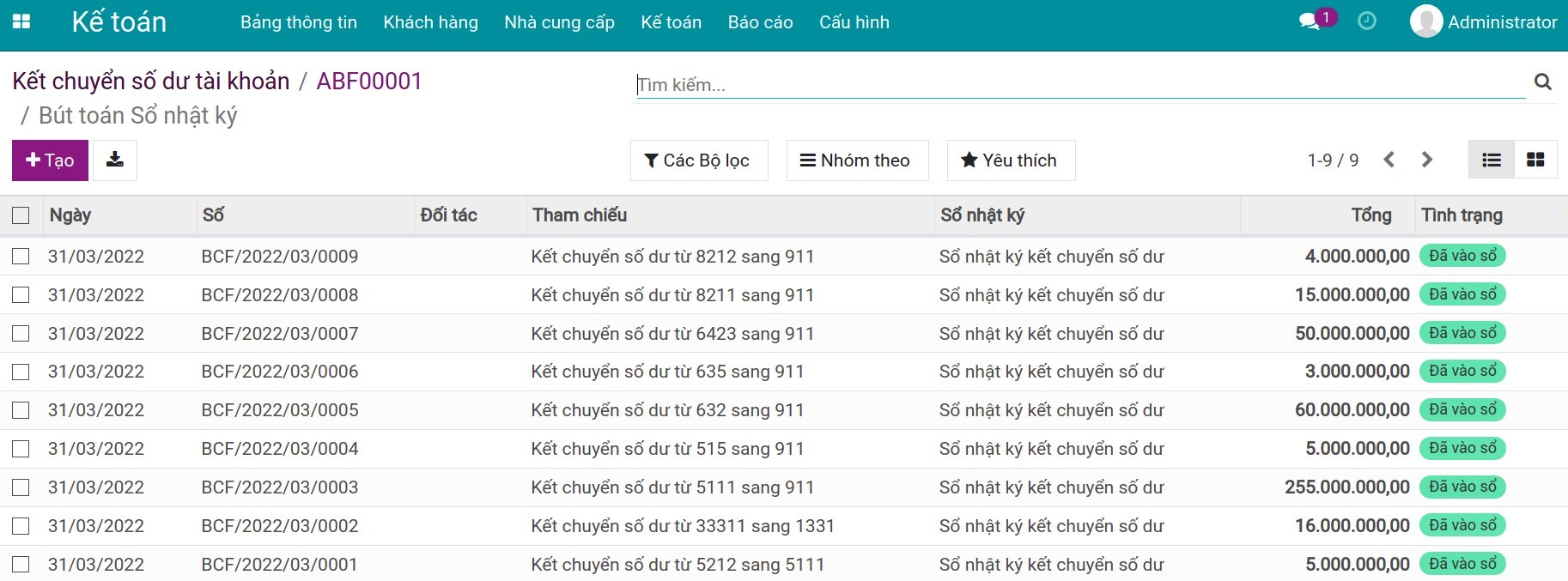Screen dimensions: 1568x581
Task: Open the Nhóm theo group-by dropdown
Action: [856, 160]
